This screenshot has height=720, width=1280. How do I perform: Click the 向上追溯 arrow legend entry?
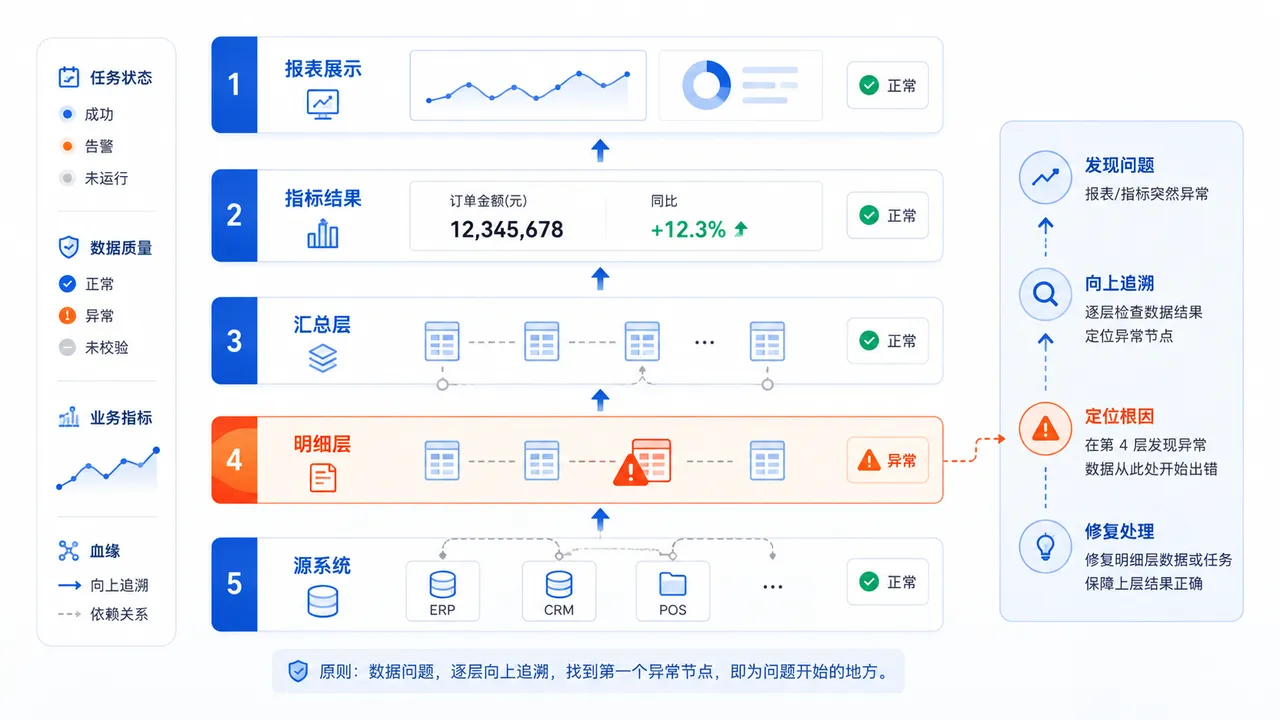(103, 586)
